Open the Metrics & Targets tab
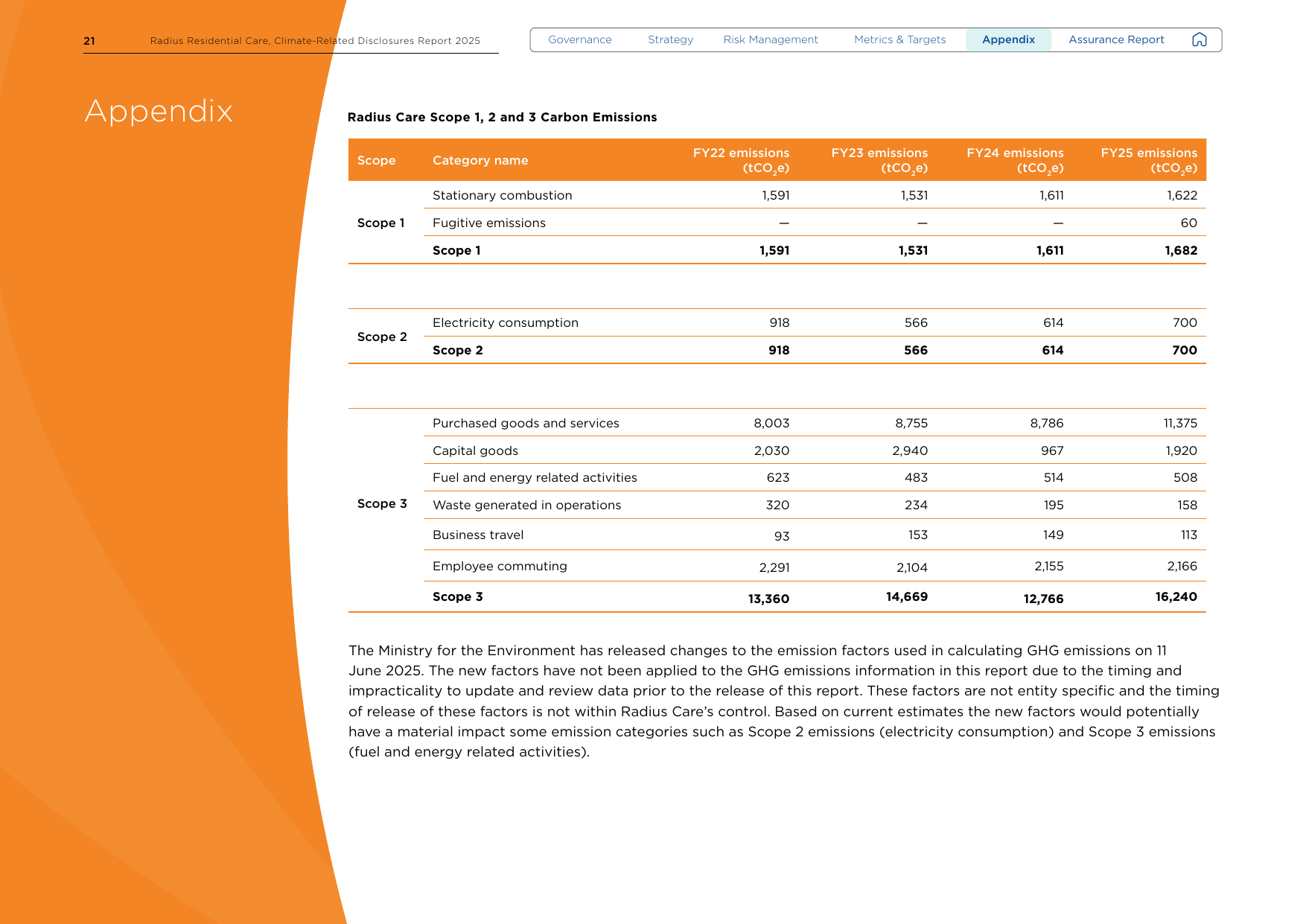 click(900, 39)
